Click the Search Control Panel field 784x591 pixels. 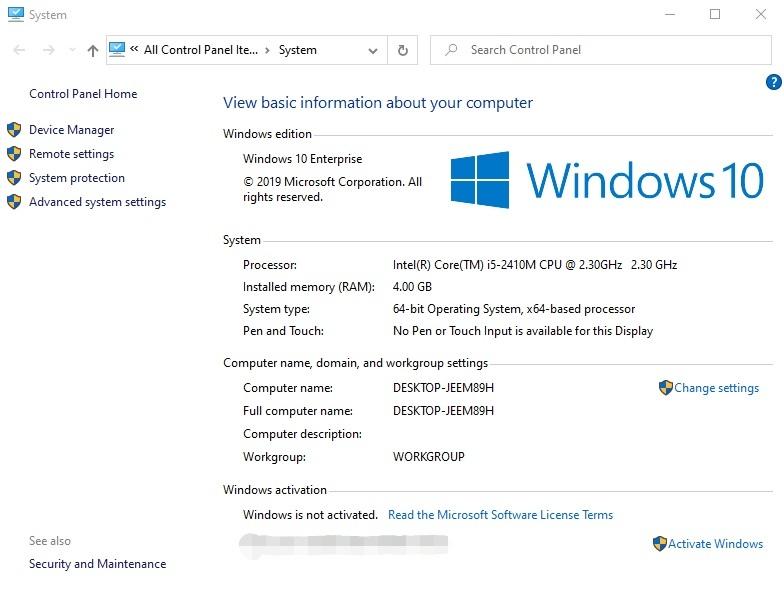pyautogui.click(x=600, y=50)
